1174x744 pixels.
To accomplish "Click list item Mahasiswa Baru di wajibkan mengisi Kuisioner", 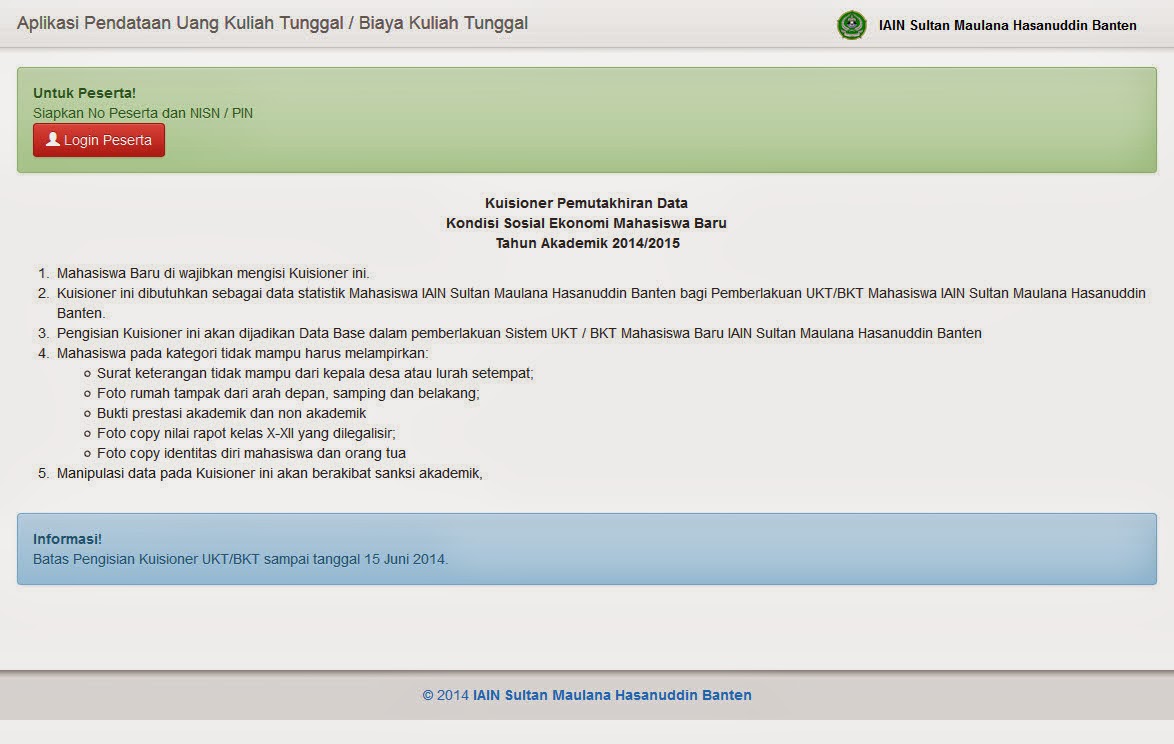I will point(213,273).
